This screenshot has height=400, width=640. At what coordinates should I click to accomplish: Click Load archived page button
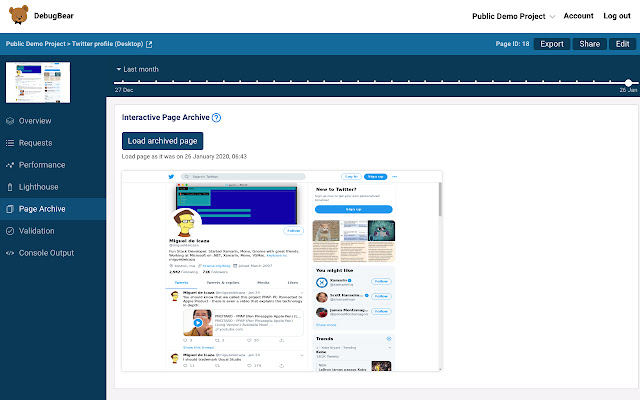tap(162, 141)
